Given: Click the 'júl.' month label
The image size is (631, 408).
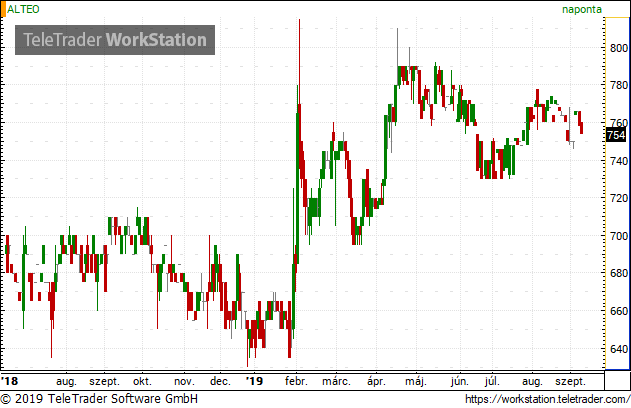Looking at the screenshot, I should coord(492,381).
